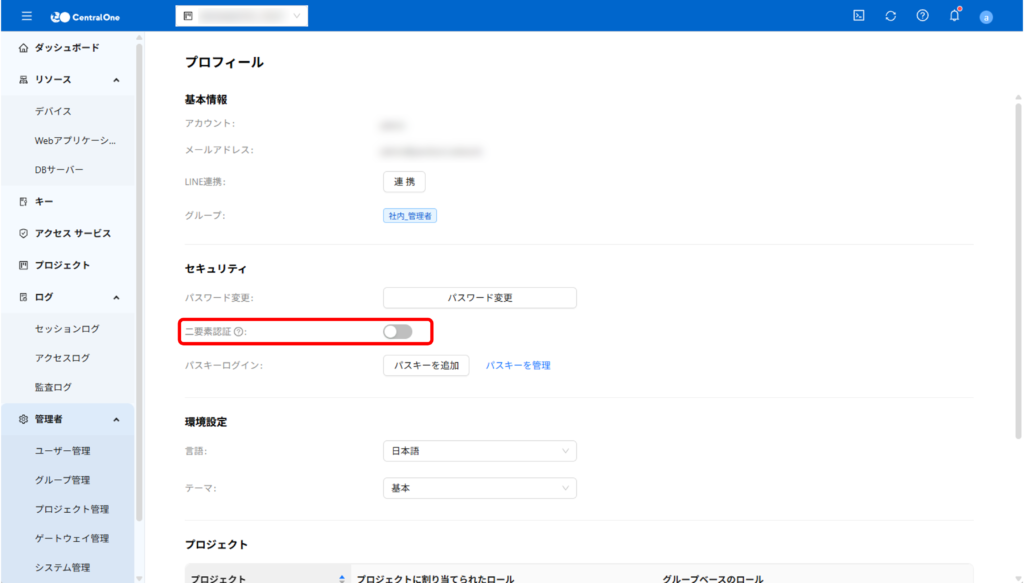This screenshot has width=1024, height=583.
Task: Open the notifications bell icon
Action: pos(954,16)
